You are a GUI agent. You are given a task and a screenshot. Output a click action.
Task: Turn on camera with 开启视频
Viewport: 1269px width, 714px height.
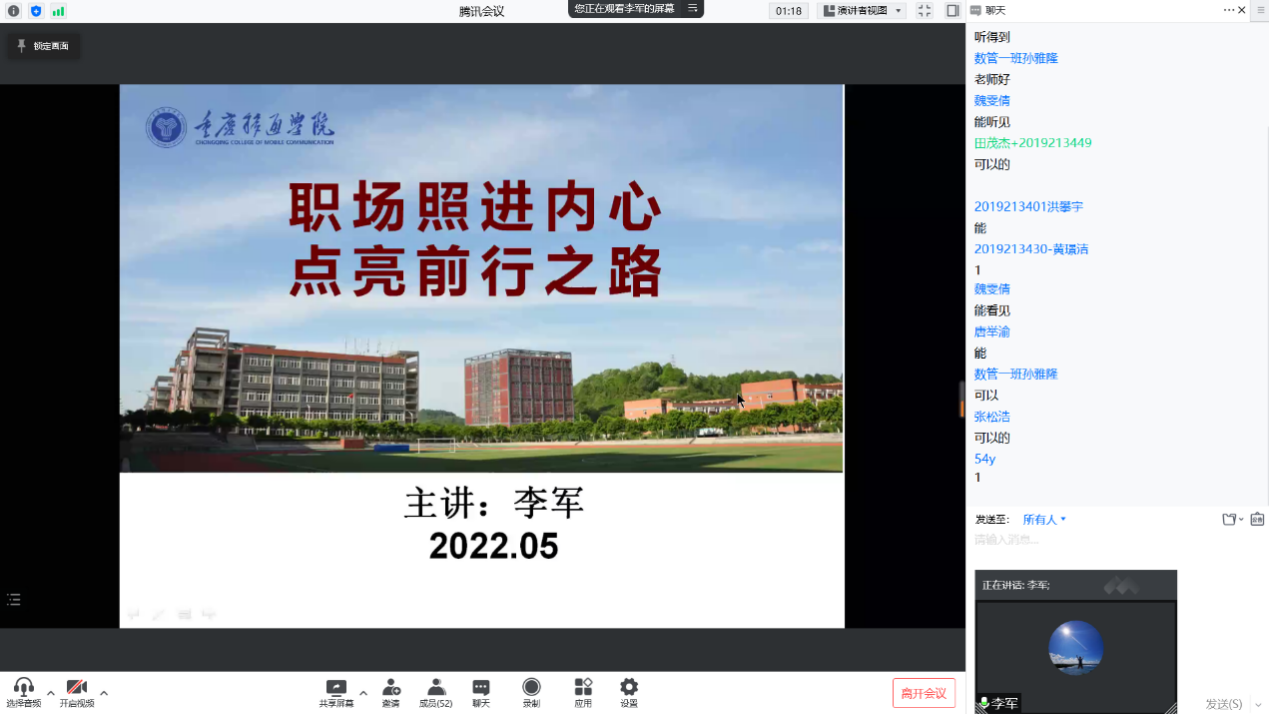pos(76,688)
